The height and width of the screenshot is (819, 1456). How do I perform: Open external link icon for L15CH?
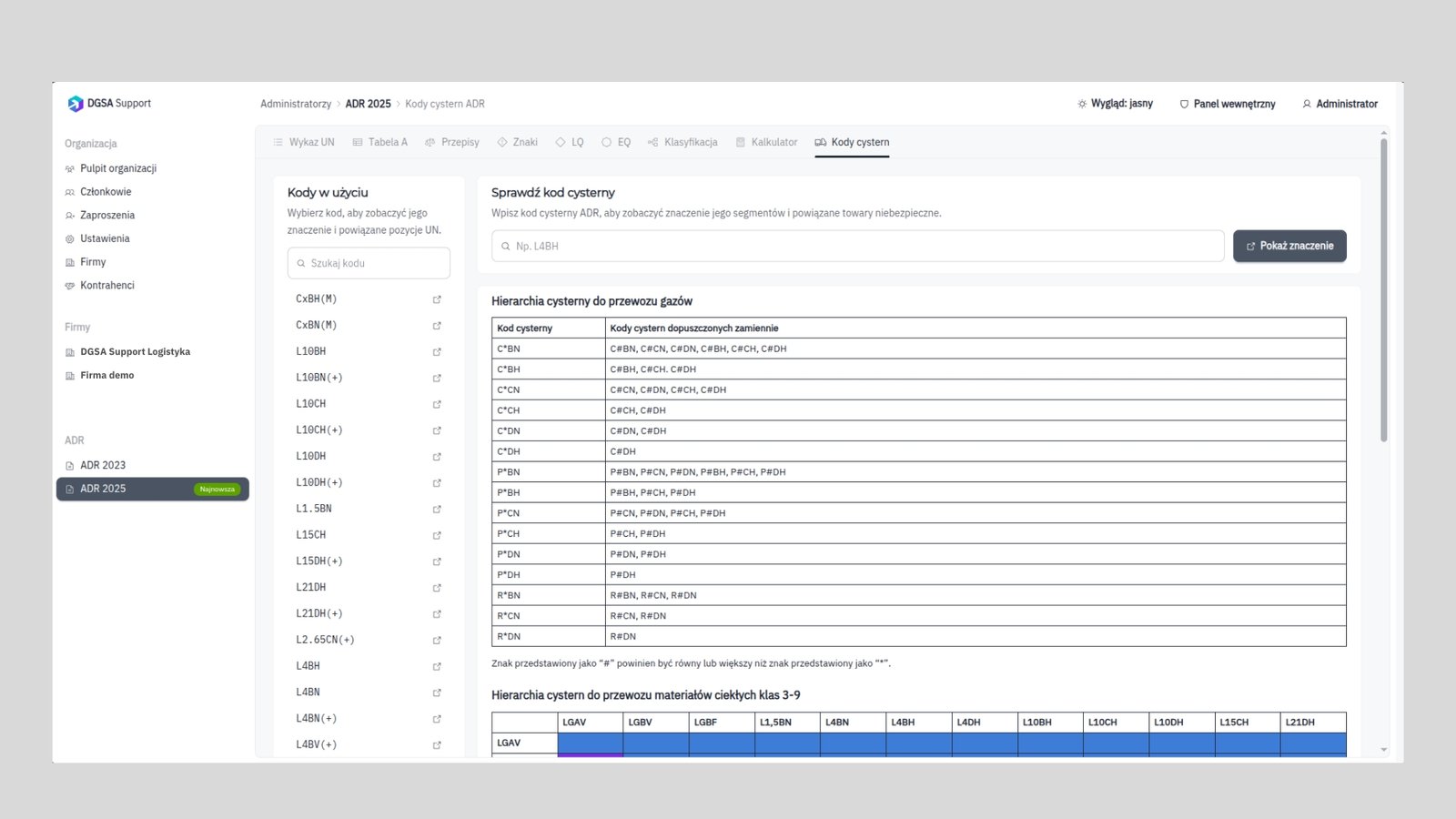(437, 535)
